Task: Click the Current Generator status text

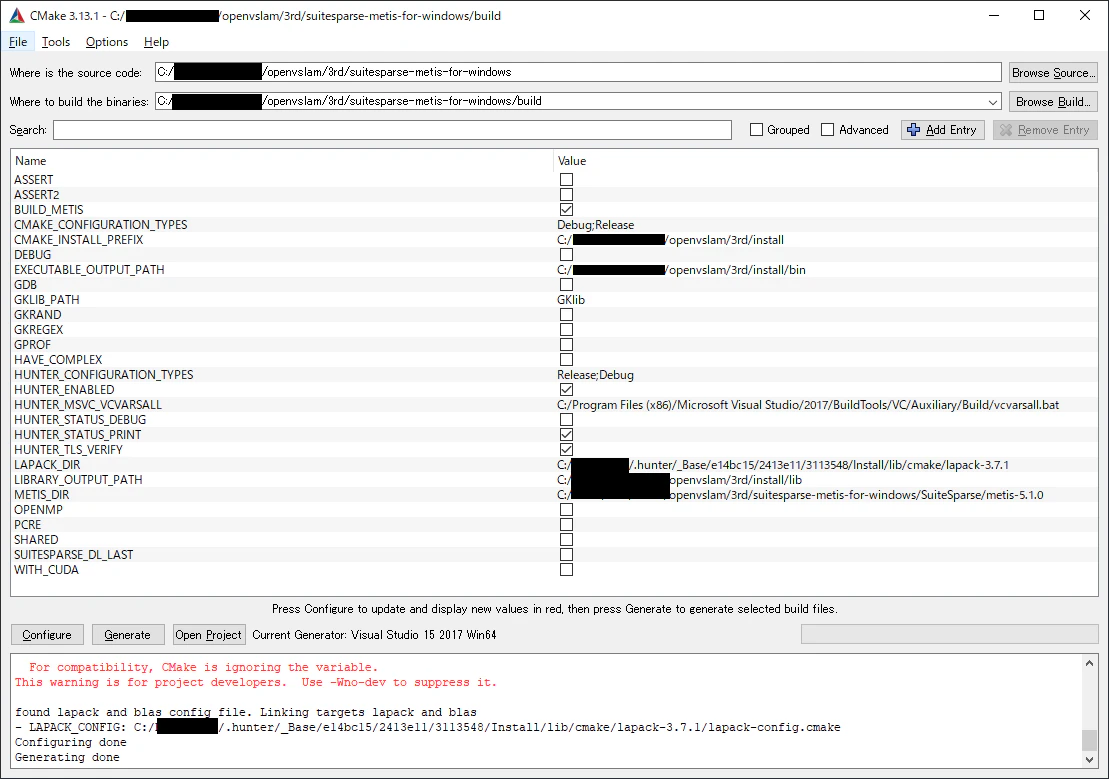Action: [374, 635]
